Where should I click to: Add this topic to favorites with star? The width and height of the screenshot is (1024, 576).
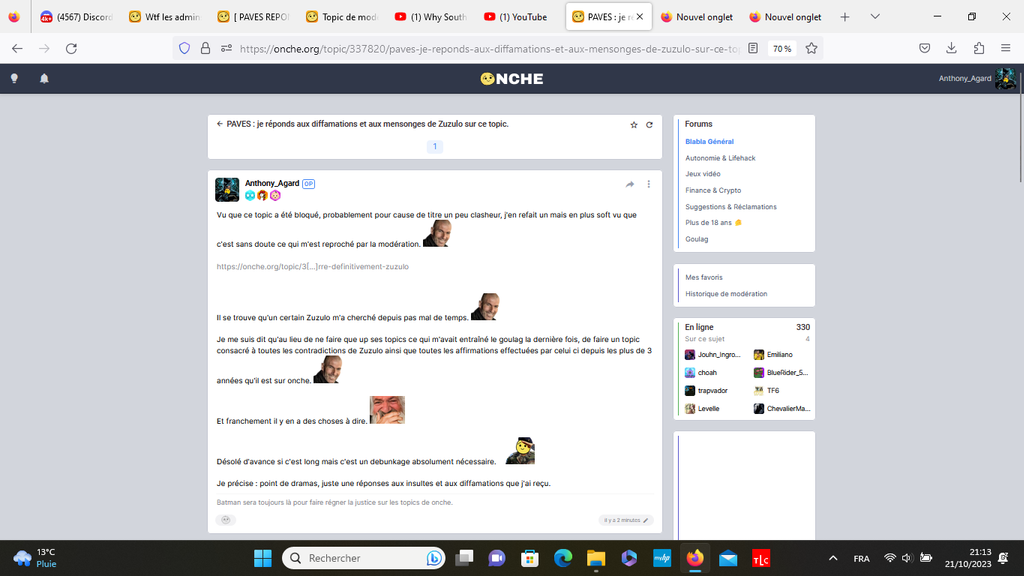(633, 125)
